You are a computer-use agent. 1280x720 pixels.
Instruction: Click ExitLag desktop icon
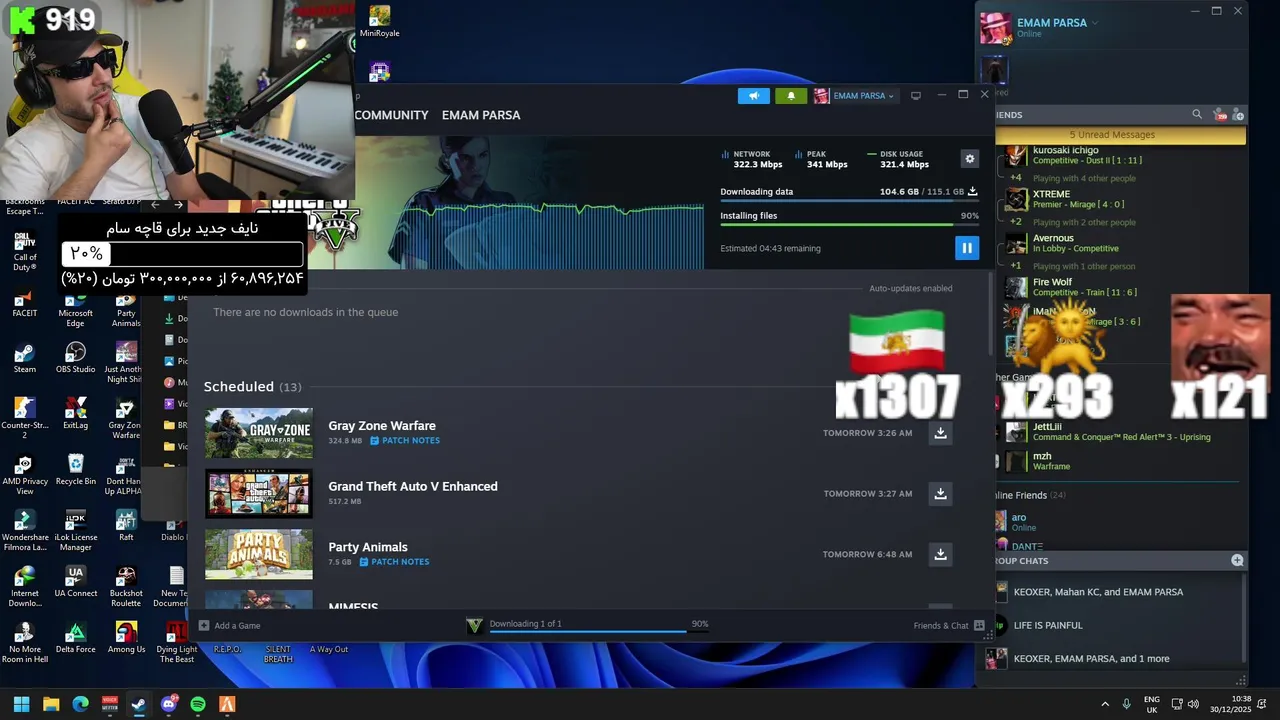point(75,414)
